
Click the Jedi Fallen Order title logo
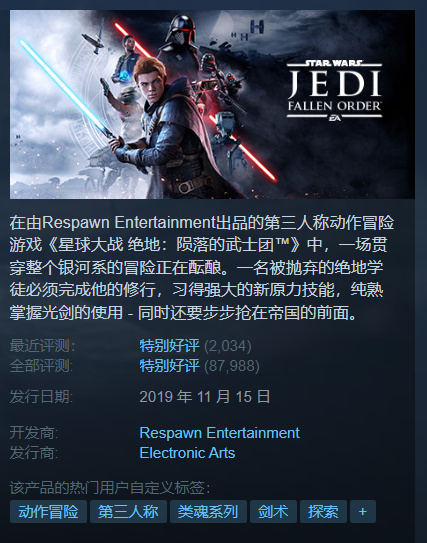(334, 90)
